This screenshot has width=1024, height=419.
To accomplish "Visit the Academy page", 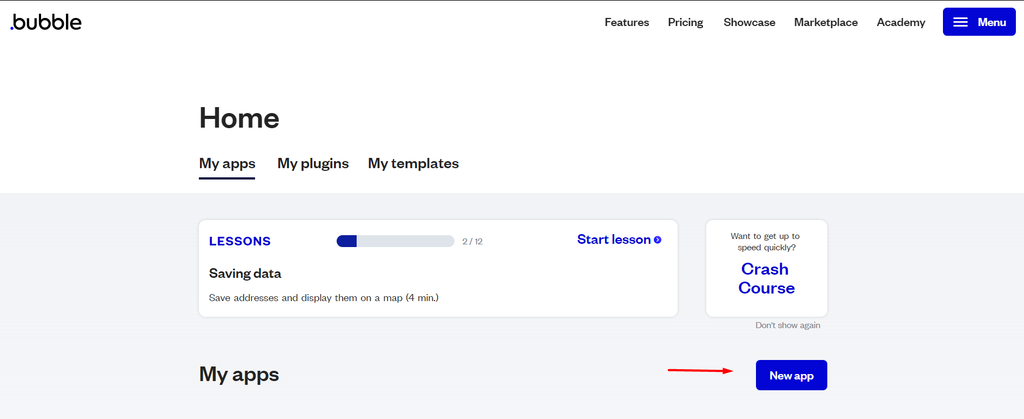I will (901, 22).
